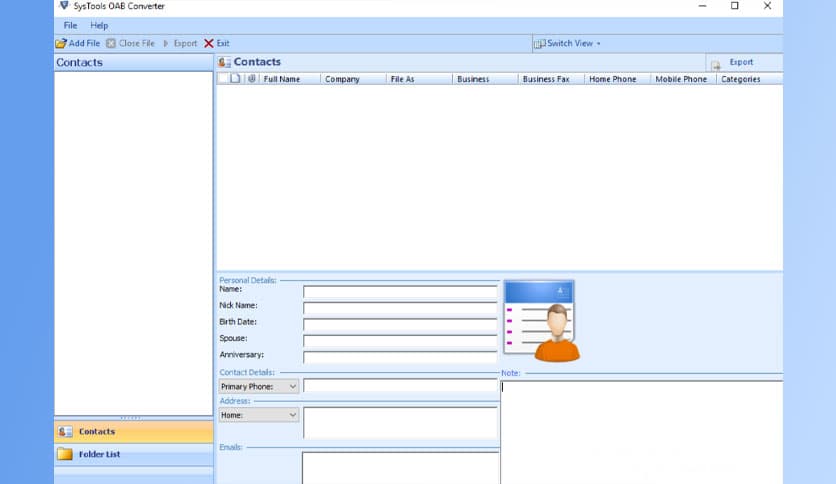
Task: Click the Name input field
Action: [x=400, y=292]
